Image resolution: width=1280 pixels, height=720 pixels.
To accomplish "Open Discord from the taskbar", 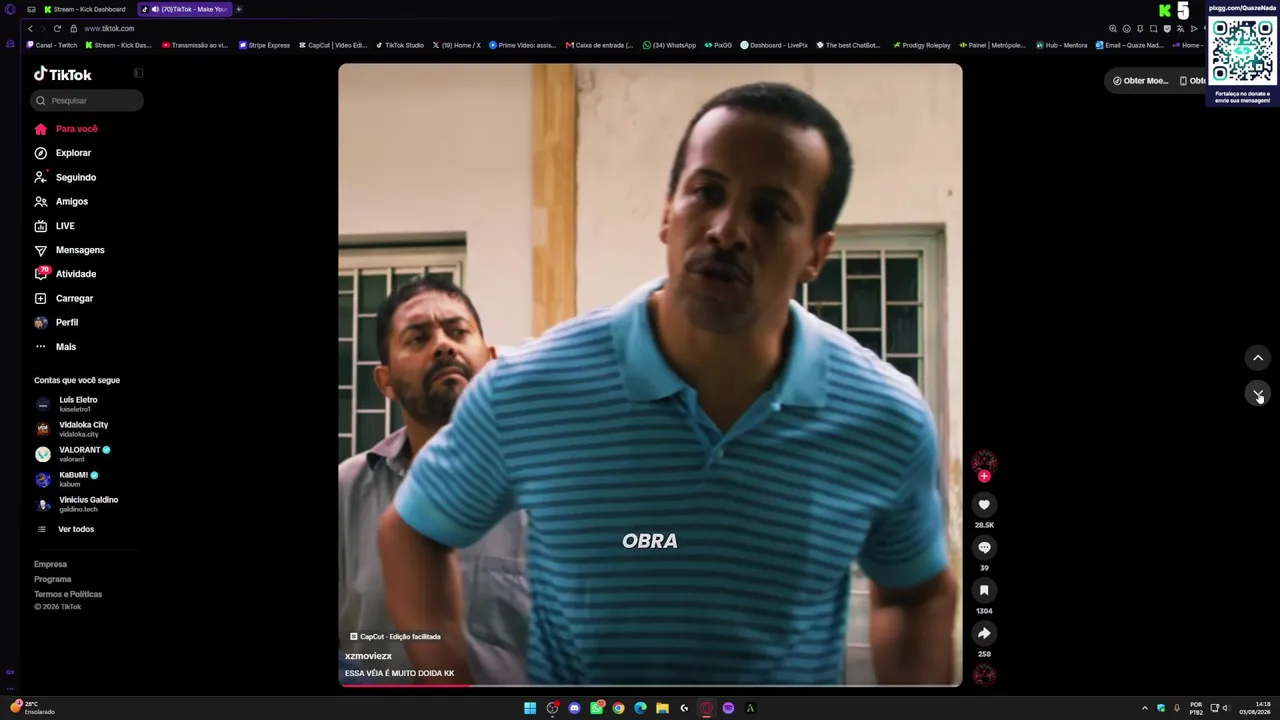I will click(574, 708).
